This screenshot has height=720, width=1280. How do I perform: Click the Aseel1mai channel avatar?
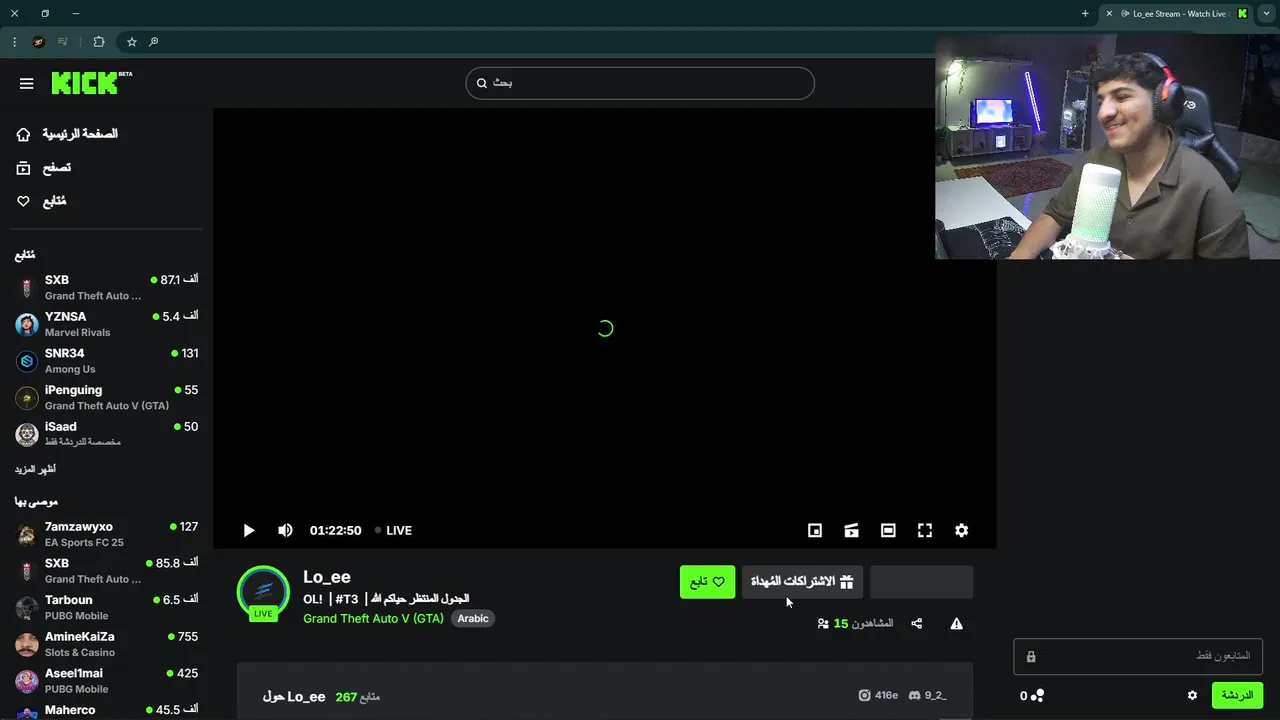click(27, 681)
